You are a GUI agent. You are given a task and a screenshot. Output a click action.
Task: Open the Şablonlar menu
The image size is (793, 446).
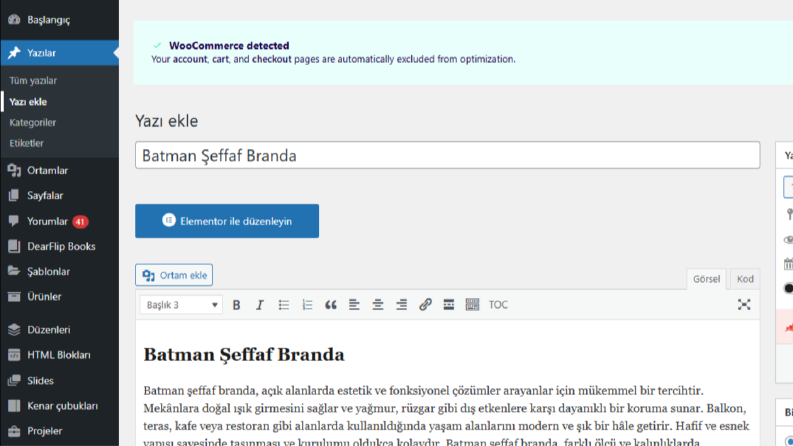60,272
